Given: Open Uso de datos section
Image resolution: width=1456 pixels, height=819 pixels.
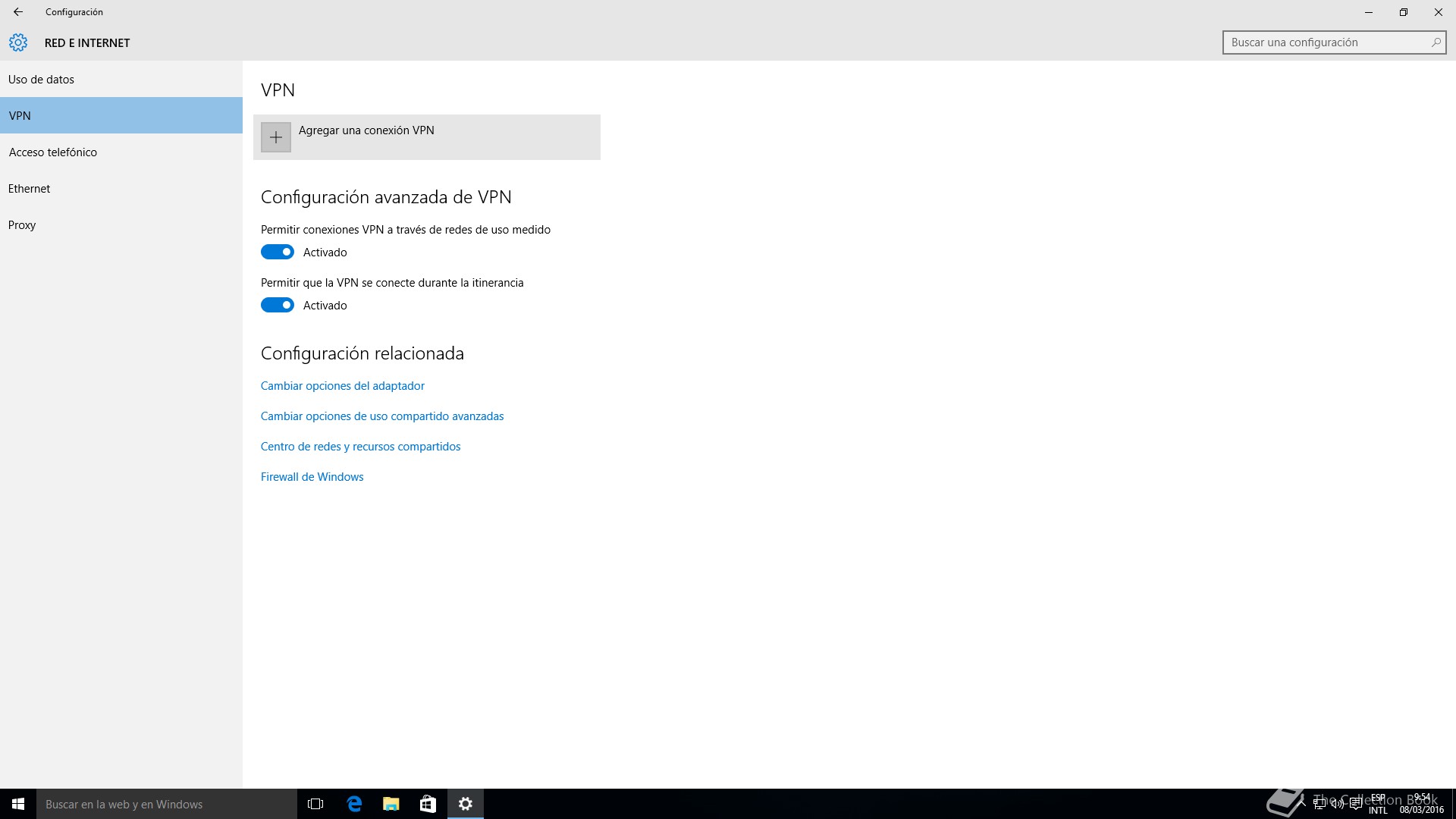Looking at the screenshot, I should 42,80.
